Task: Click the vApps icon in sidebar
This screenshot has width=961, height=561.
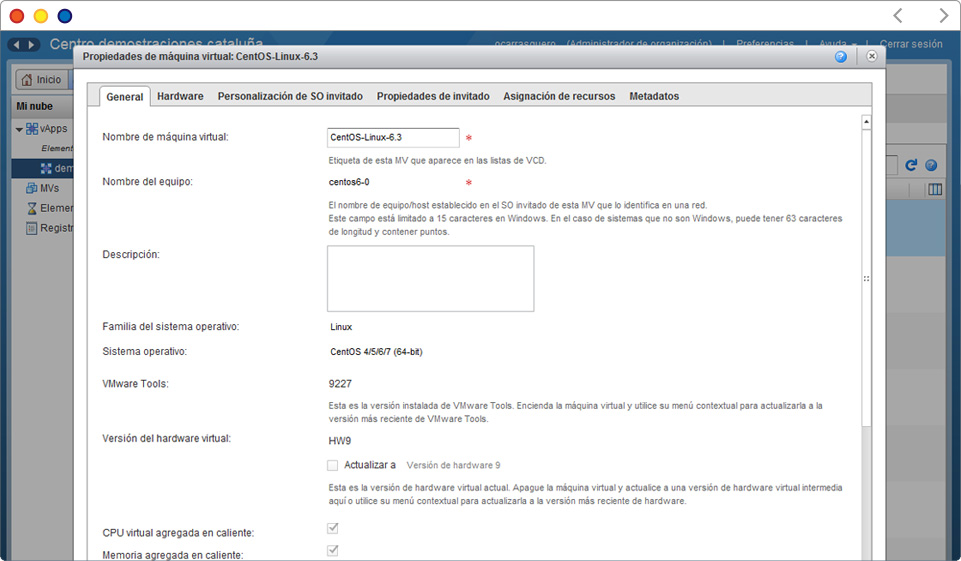Action: point(32,129)
